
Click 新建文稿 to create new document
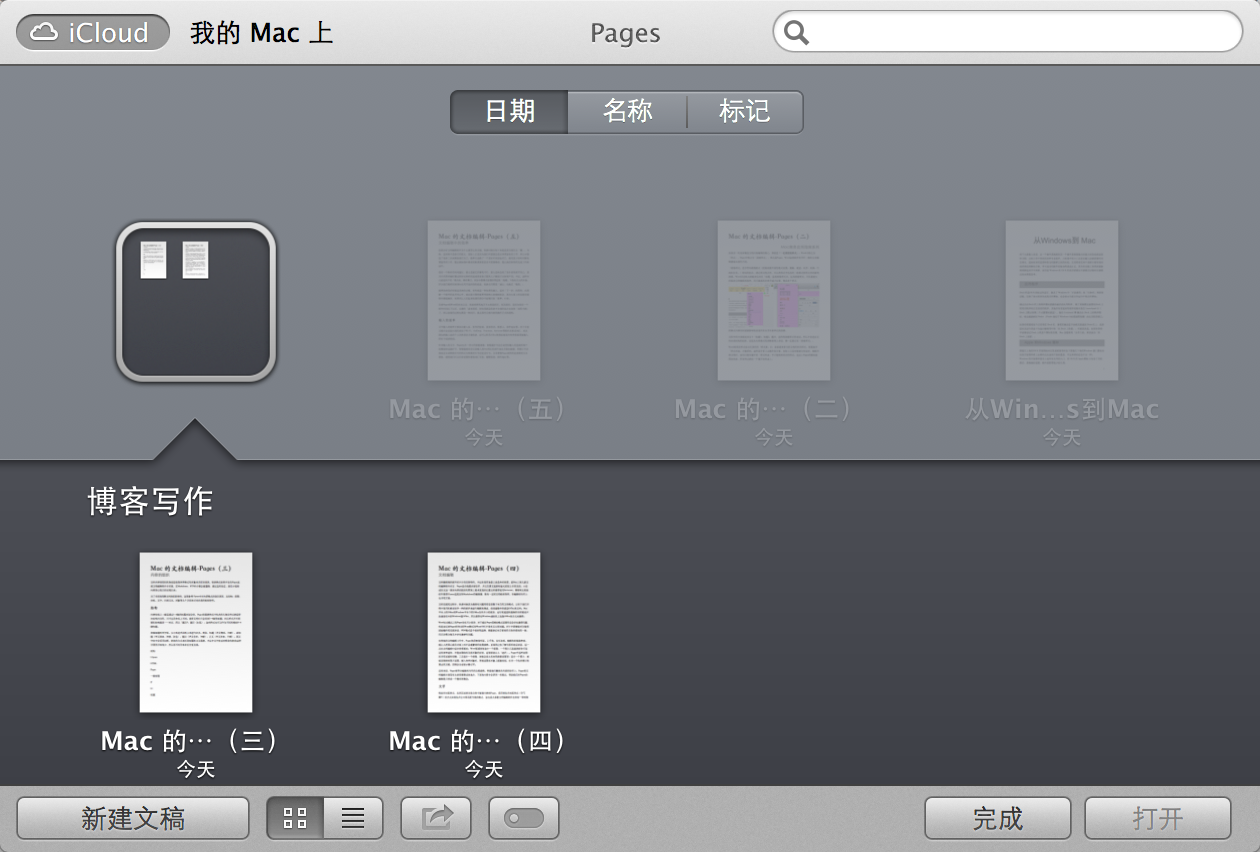(133, 818)
